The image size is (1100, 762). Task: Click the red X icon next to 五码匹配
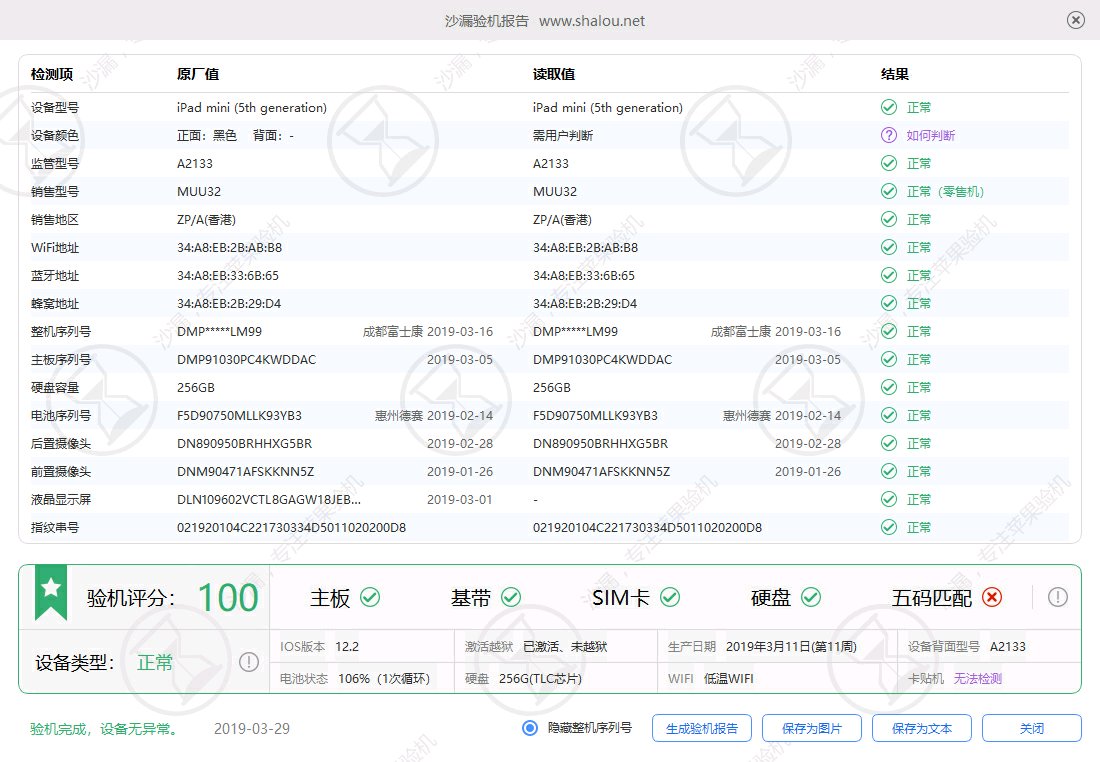991,597
